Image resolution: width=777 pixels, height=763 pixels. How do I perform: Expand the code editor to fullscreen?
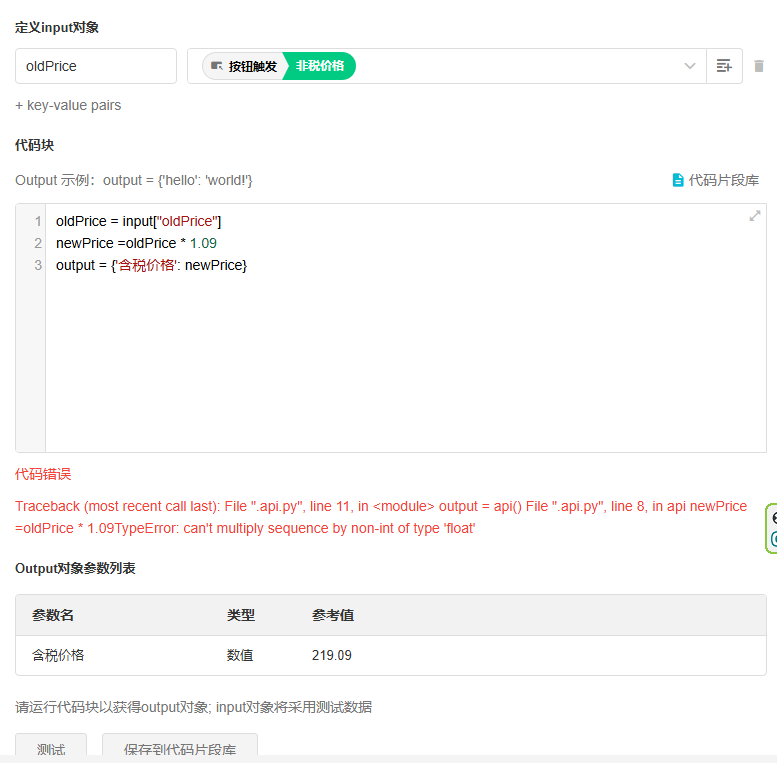754,216
